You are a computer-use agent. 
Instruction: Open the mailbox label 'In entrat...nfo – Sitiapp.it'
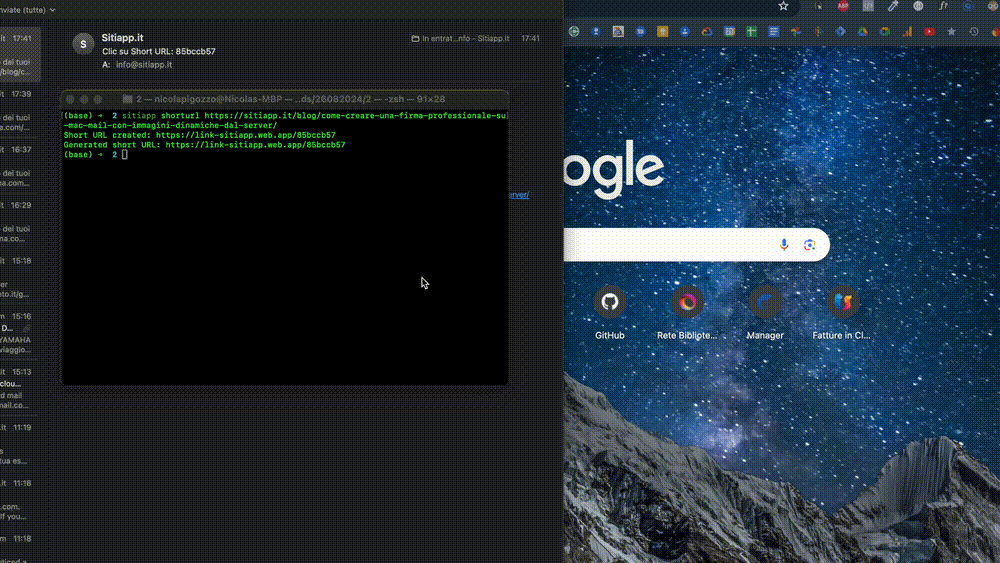click(x=460, y=38)
